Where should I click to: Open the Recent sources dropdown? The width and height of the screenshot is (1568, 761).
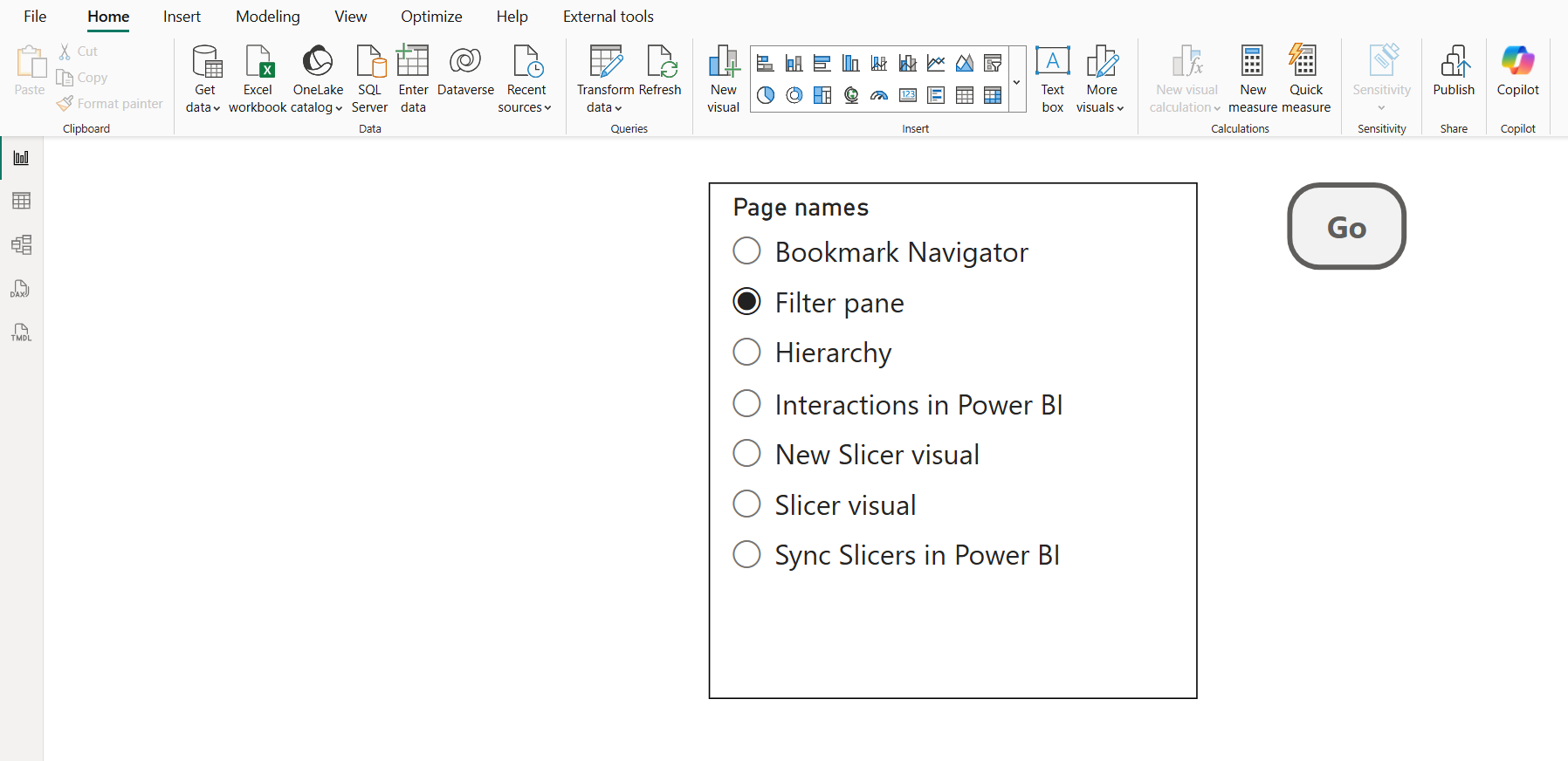coord(526,99)
